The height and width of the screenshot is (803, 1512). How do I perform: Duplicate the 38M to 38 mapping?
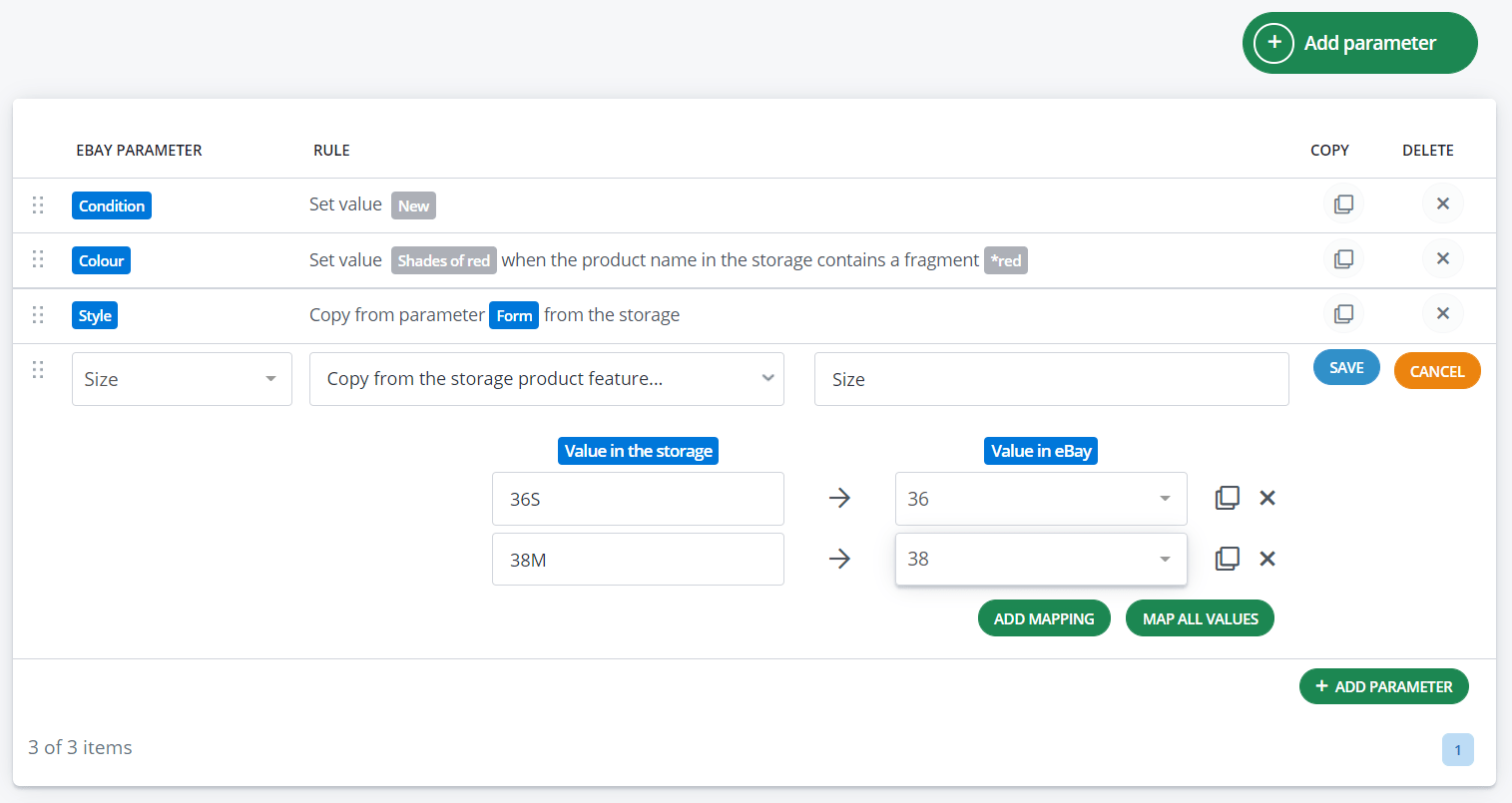1227,558
